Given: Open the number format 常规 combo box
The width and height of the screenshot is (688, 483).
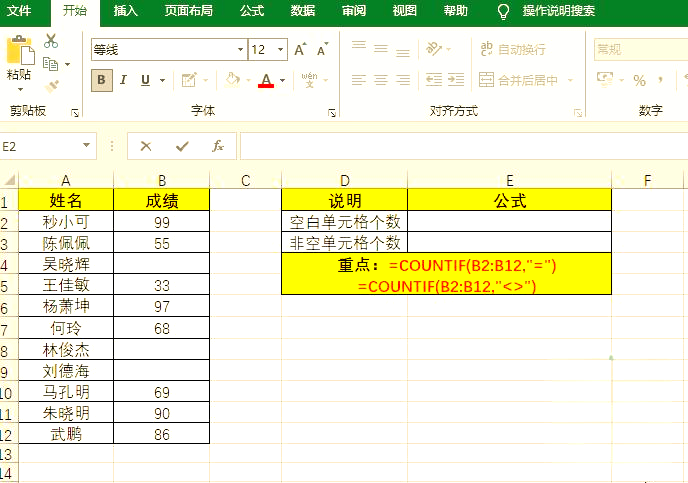Looking at the screenshot, I should coord(641,50).
